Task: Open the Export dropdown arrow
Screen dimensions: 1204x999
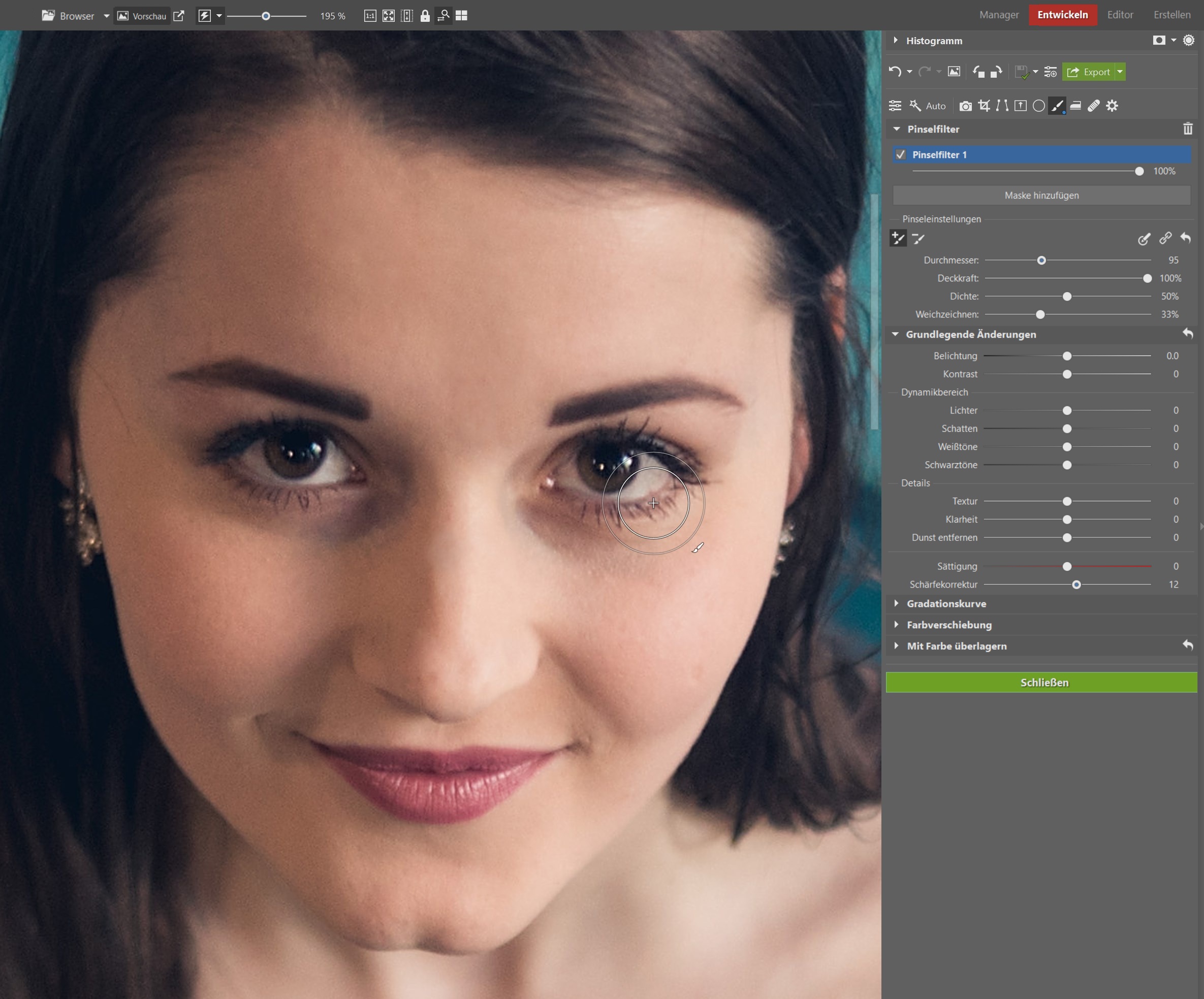Action: click(x=1120, y=72)
